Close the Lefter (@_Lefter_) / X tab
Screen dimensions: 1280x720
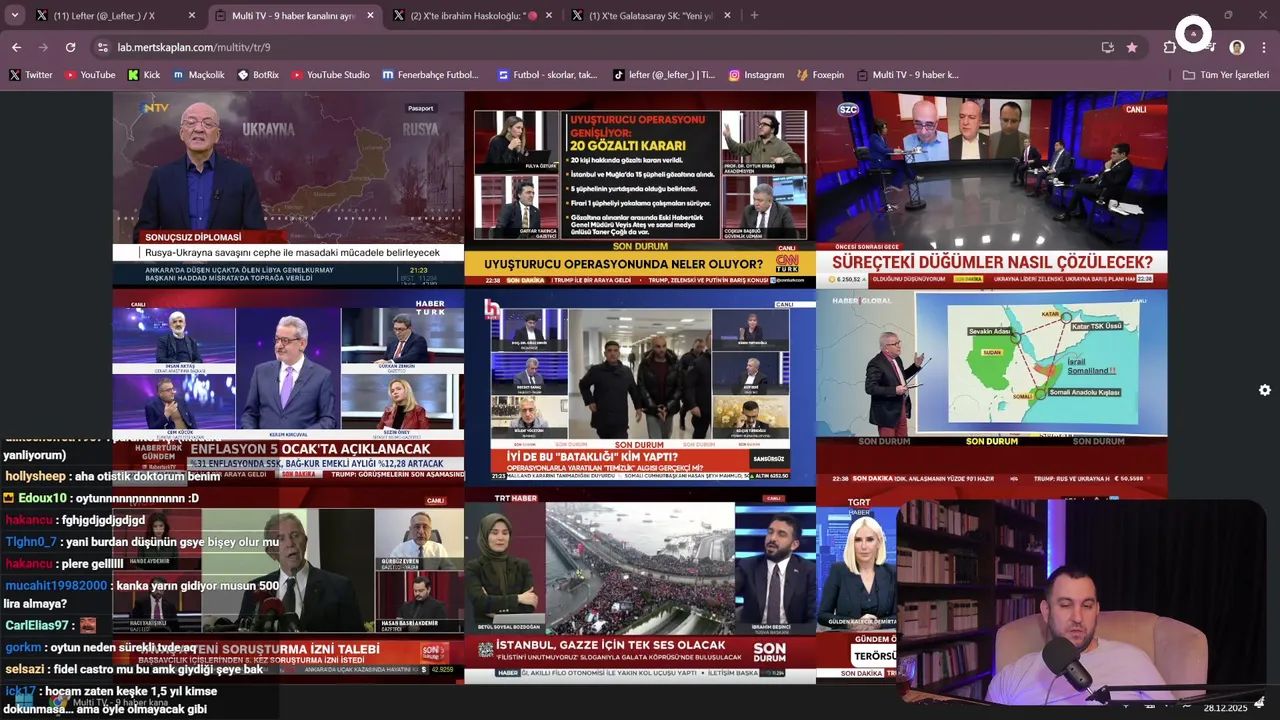point(192,16)
